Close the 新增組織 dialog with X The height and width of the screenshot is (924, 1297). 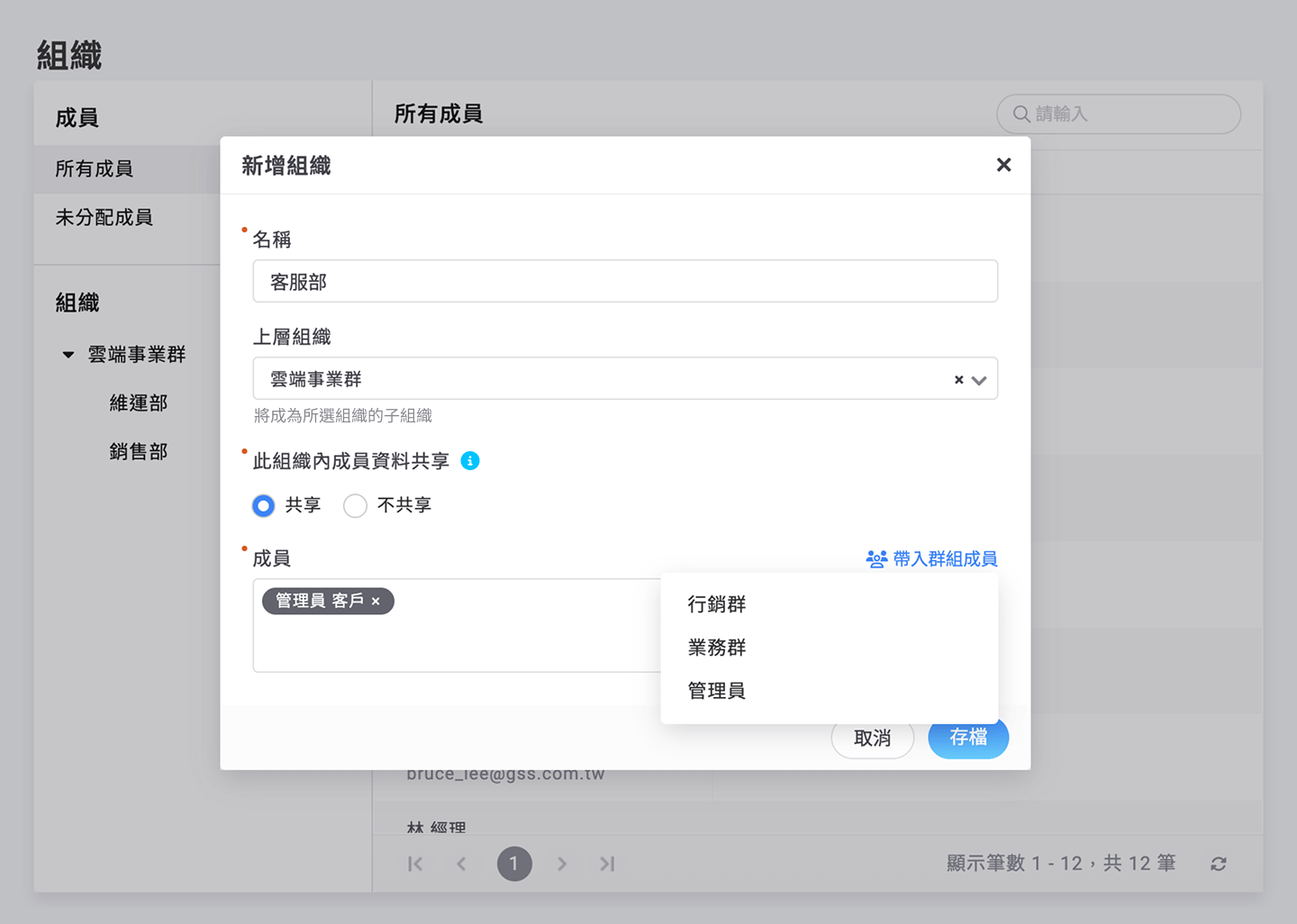pos(1003,165)
